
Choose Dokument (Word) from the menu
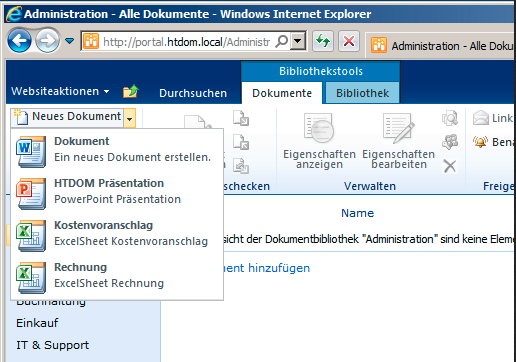[117, 149]
